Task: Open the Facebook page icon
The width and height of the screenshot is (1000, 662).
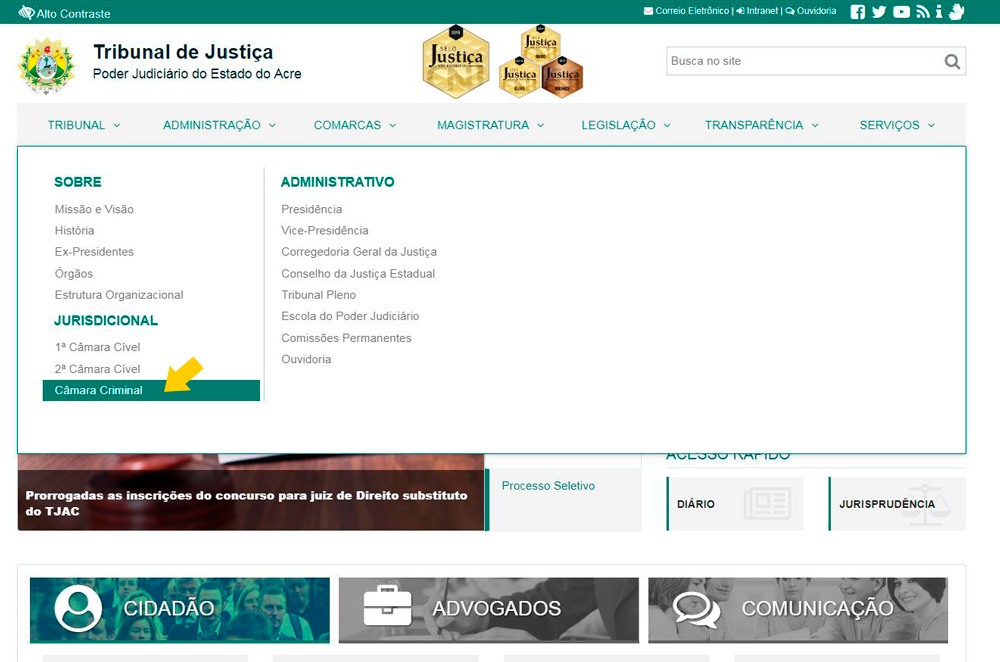Action: point(857,12)
